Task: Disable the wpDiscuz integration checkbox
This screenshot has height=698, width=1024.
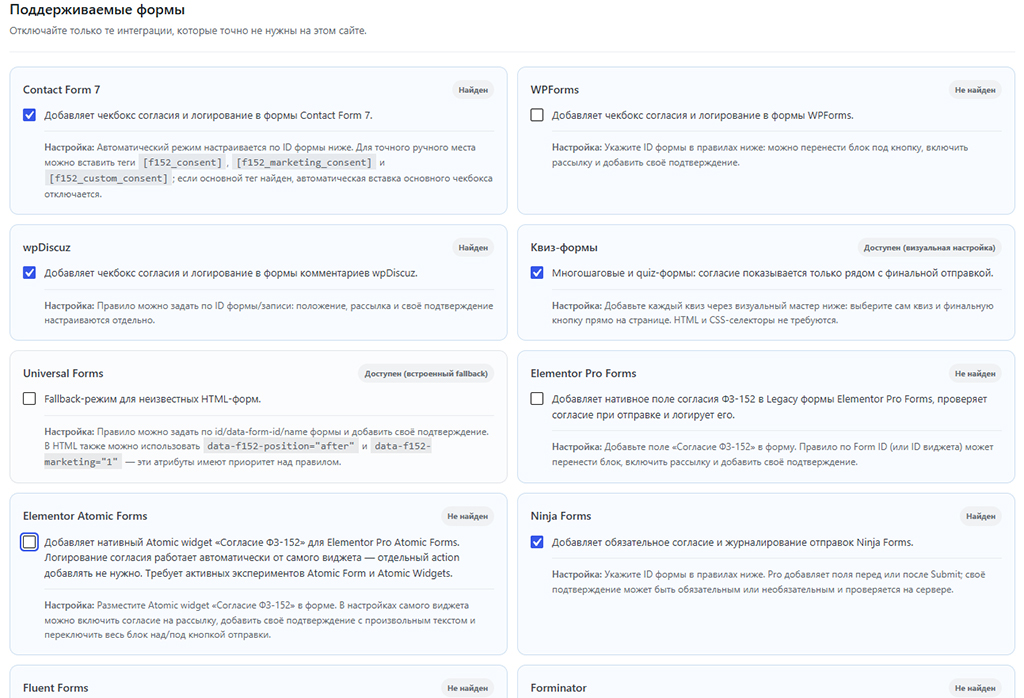Action: (x=29, y=272)
